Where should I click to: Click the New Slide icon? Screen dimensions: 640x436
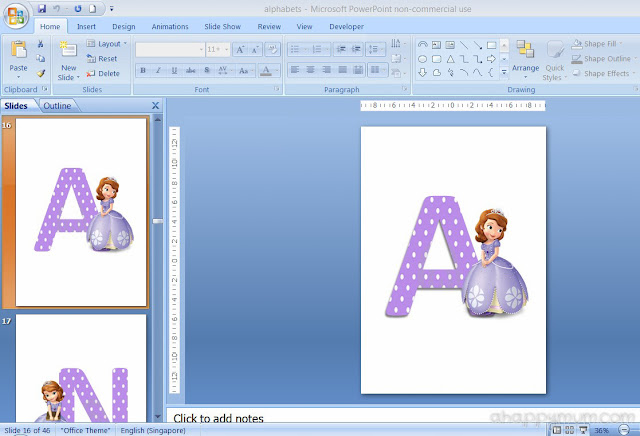pyautogui.click(x=68, y=50)
